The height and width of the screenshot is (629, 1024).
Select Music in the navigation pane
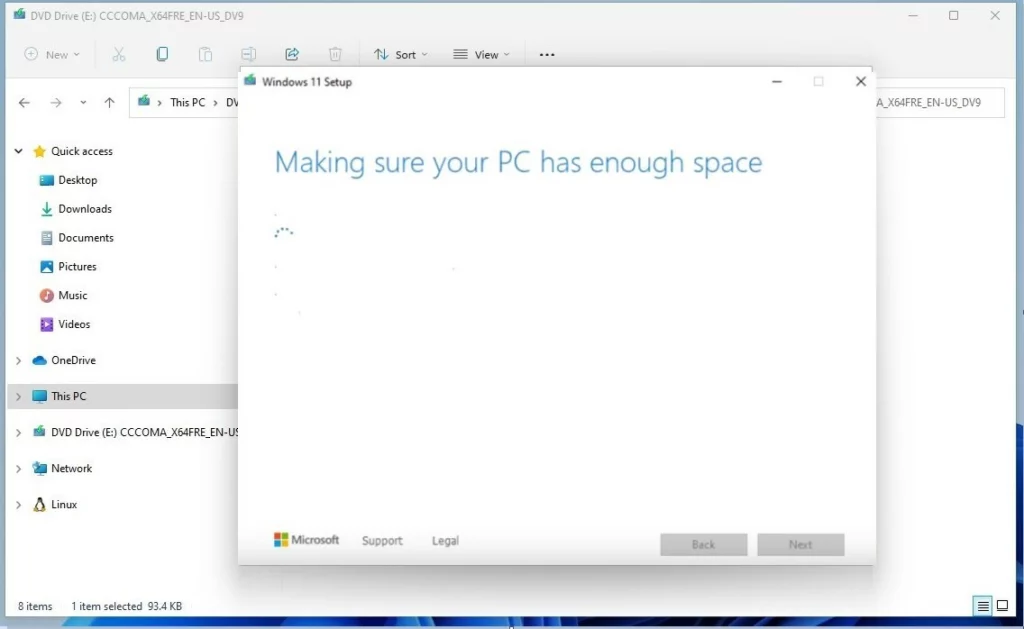(x=72, y=295)
